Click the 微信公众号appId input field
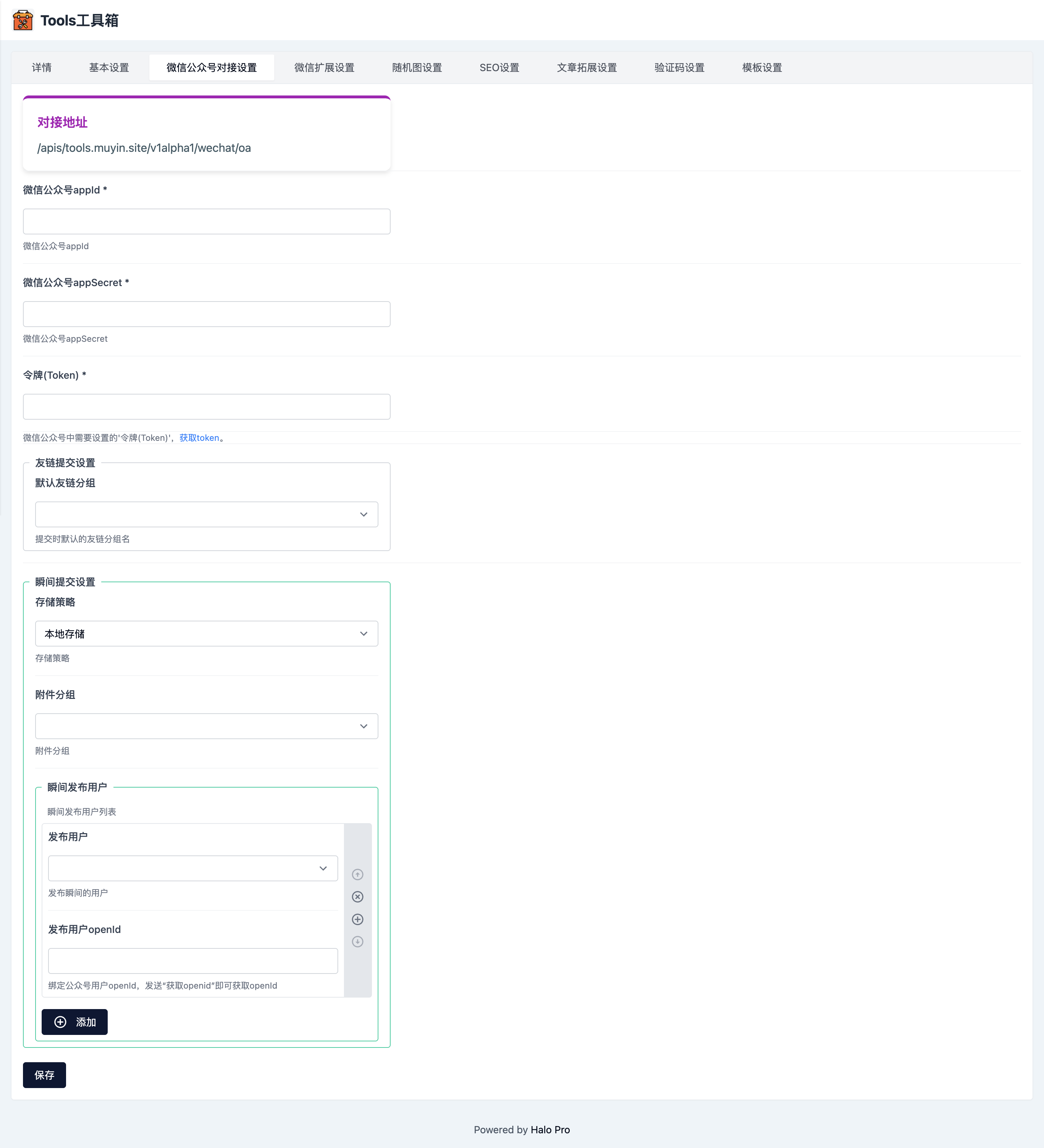The image size is (1044, 1148). tap(206, 221)
